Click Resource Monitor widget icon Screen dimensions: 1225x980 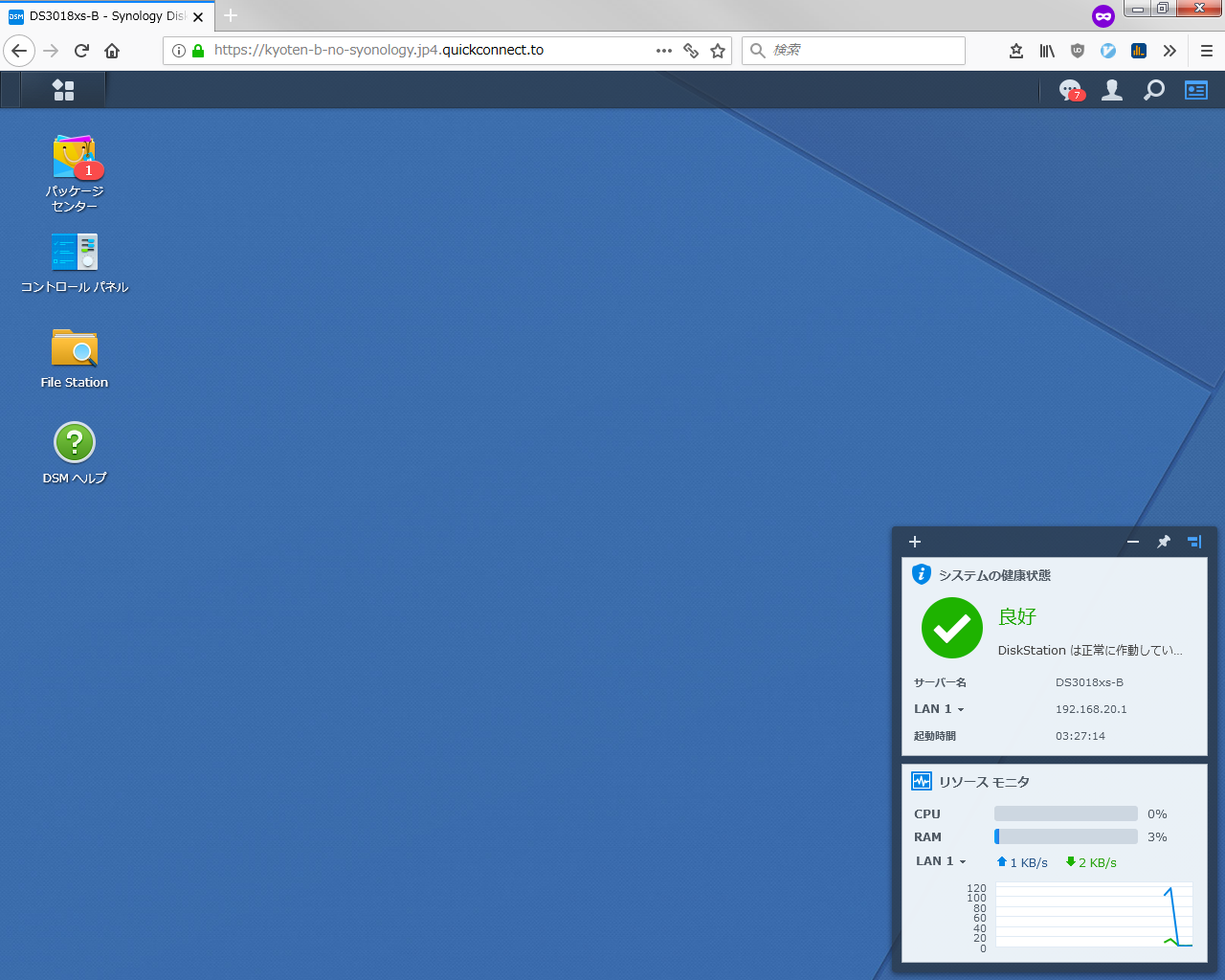click(x=922, y=781)
